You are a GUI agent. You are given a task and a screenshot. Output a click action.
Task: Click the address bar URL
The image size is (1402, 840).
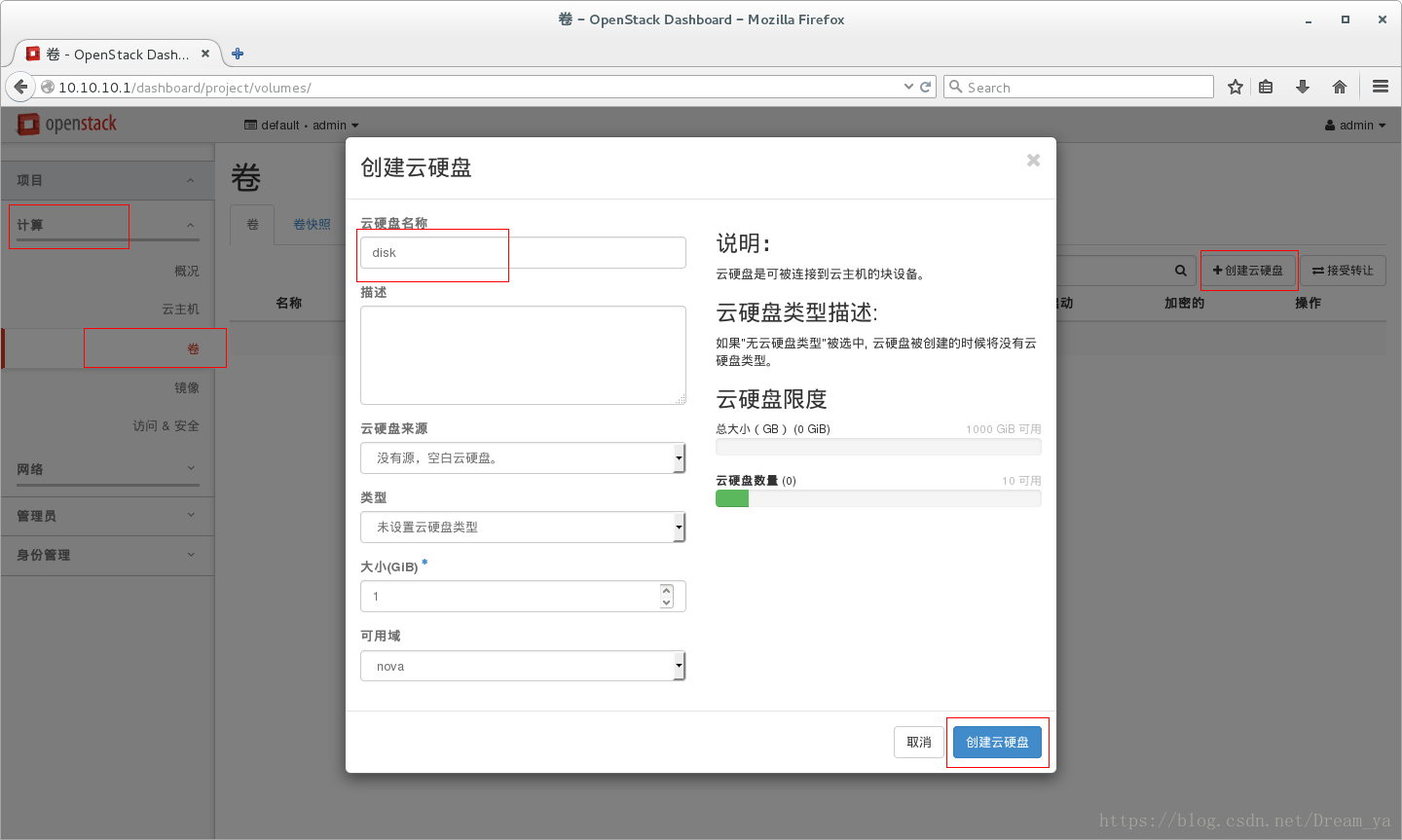coord(184,88)
